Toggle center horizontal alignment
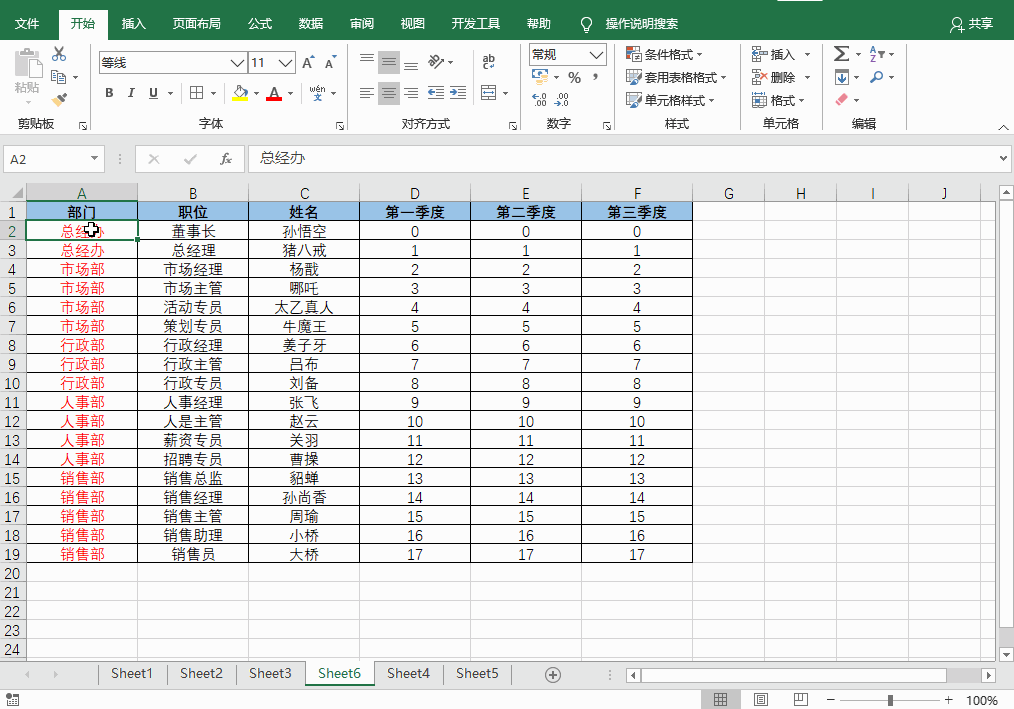 pos(389,93)
